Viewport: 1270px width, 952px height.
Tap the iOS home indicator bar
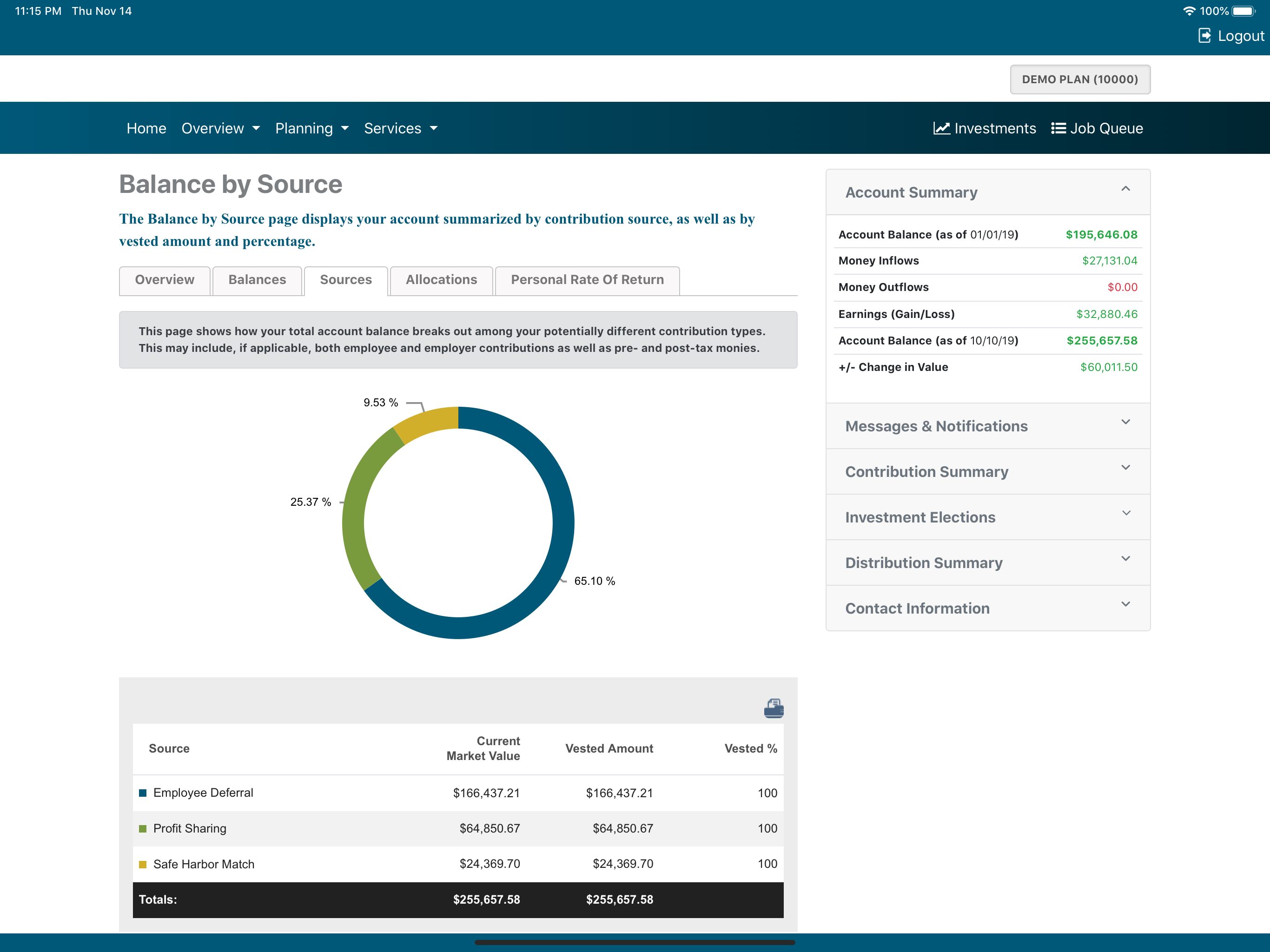pyautogui.click(x=635, y=942)
